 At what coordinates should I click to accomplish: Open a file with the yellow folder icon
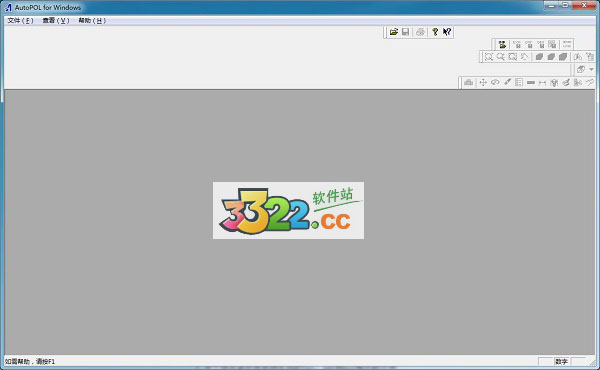tap(393, 32)
